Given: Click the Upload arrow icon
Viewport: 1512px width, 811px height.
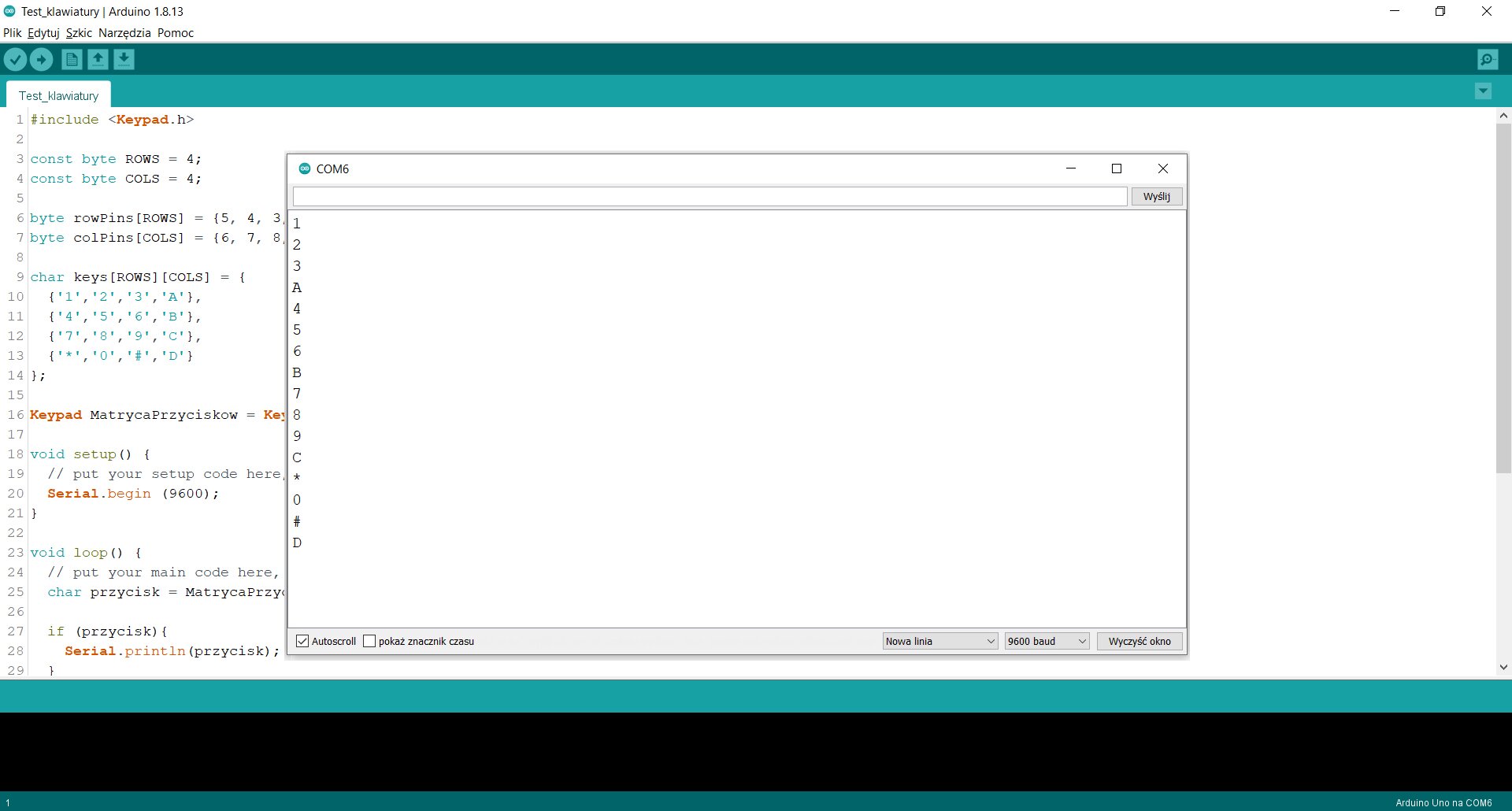Looking at the screenshot, I should pos(41,59).
